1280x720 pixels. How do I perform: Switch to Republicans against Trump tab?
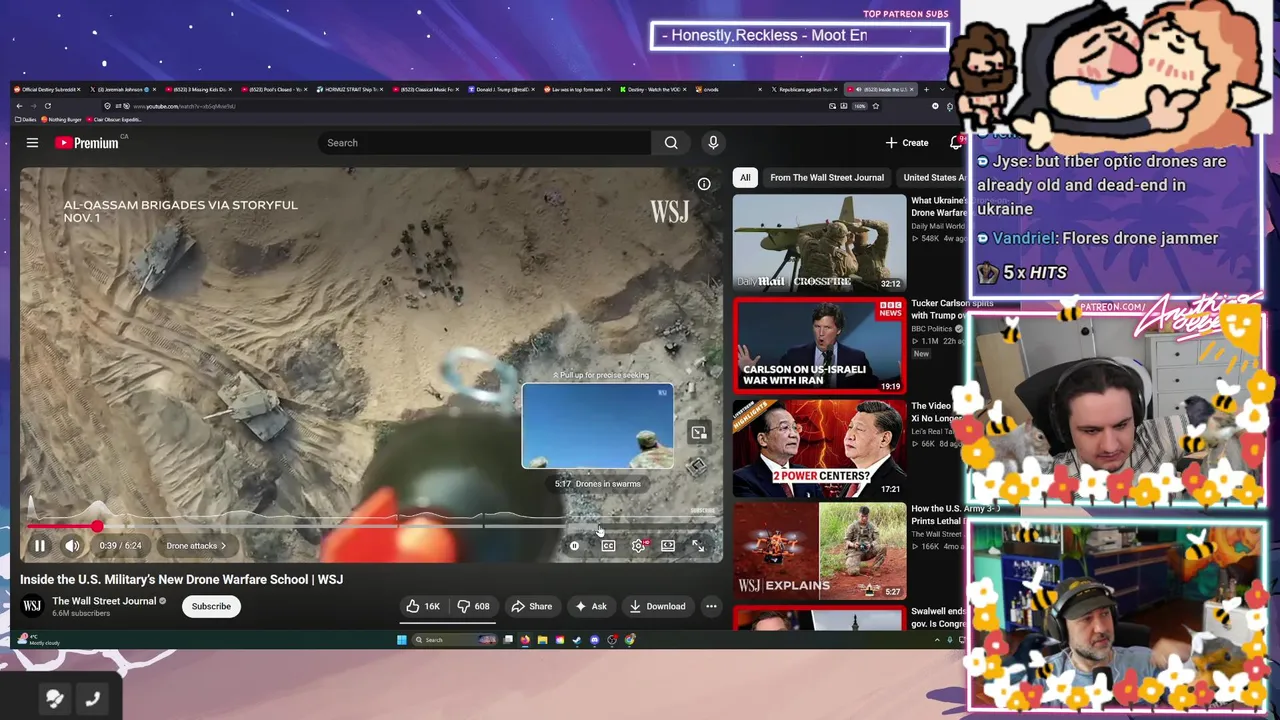click(x=806, y=90)
